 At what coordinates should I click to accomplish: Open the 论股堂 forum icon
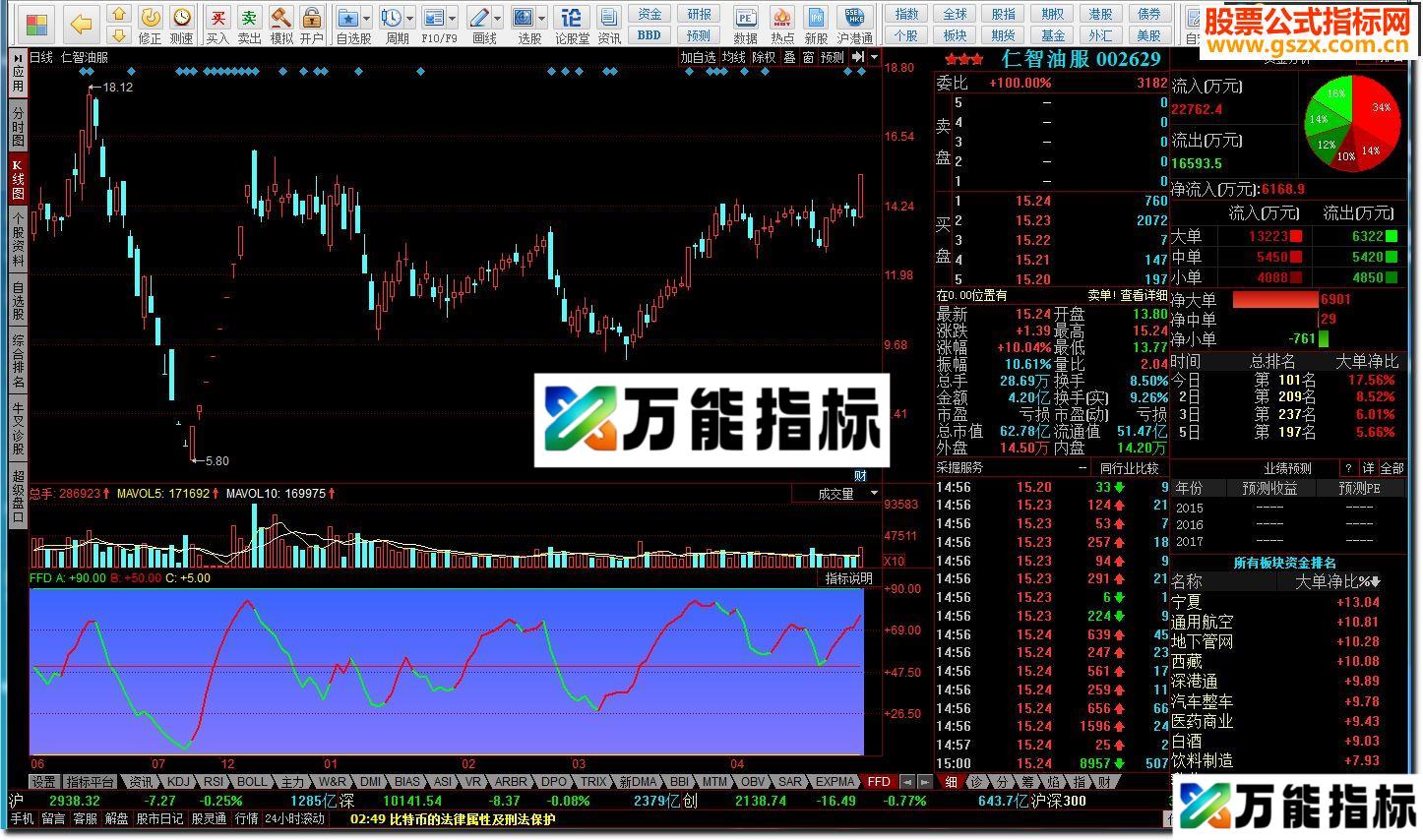click(571, 25)
